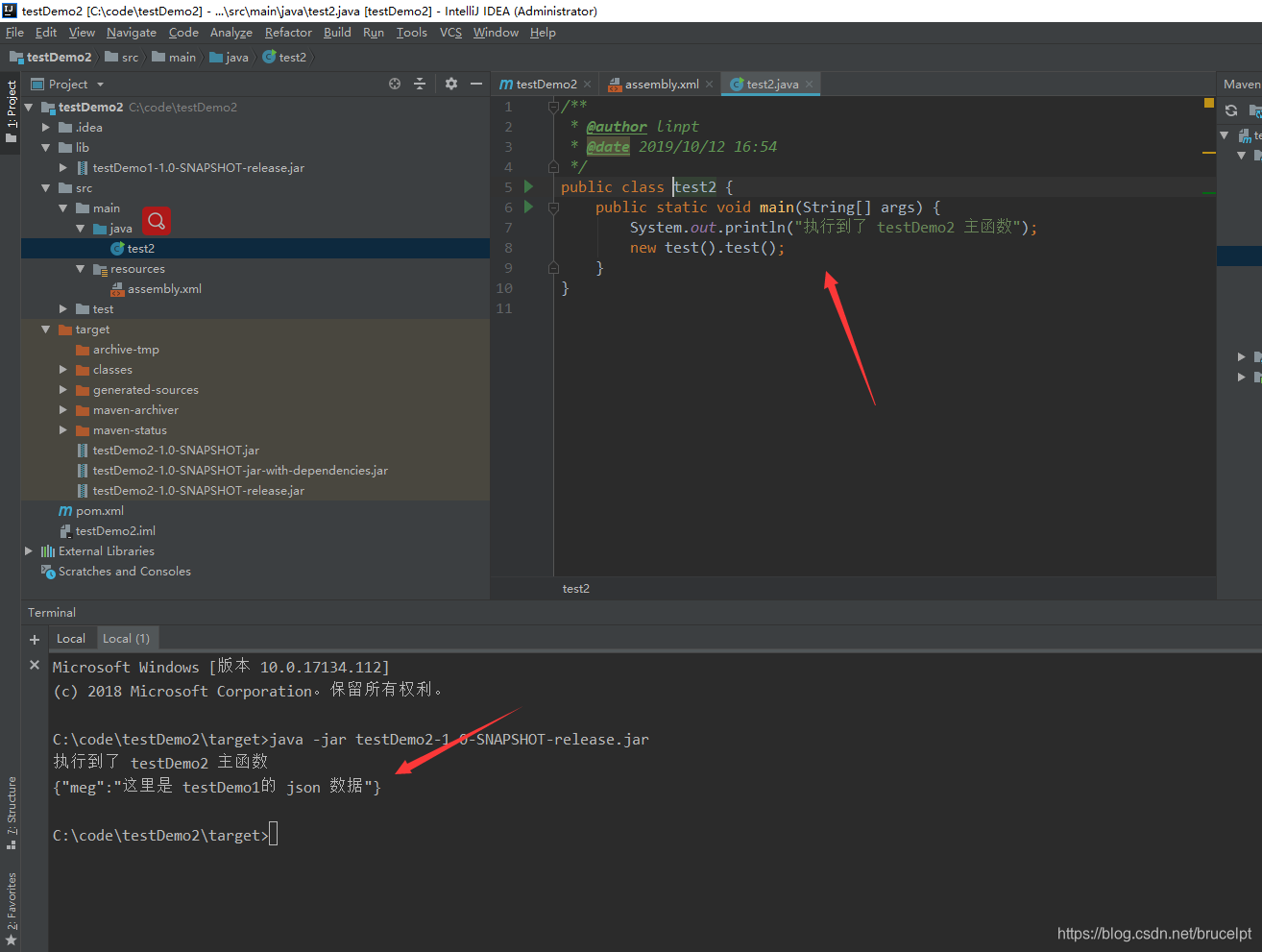Expand External Libraries node
The height and width of the screenshot is (952, 1262).
[29, 551]
